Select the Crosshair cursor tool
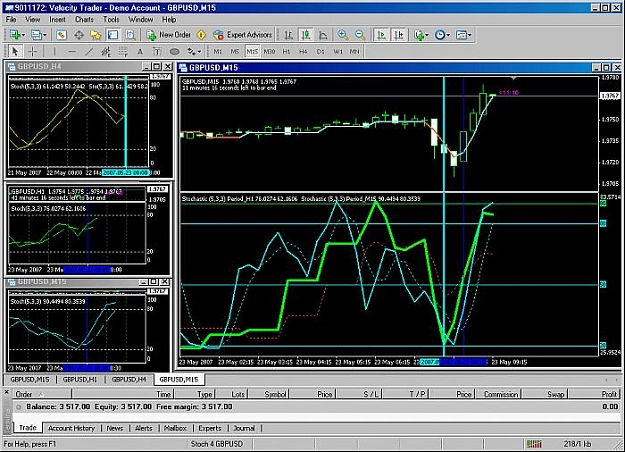 click(32, 51)
